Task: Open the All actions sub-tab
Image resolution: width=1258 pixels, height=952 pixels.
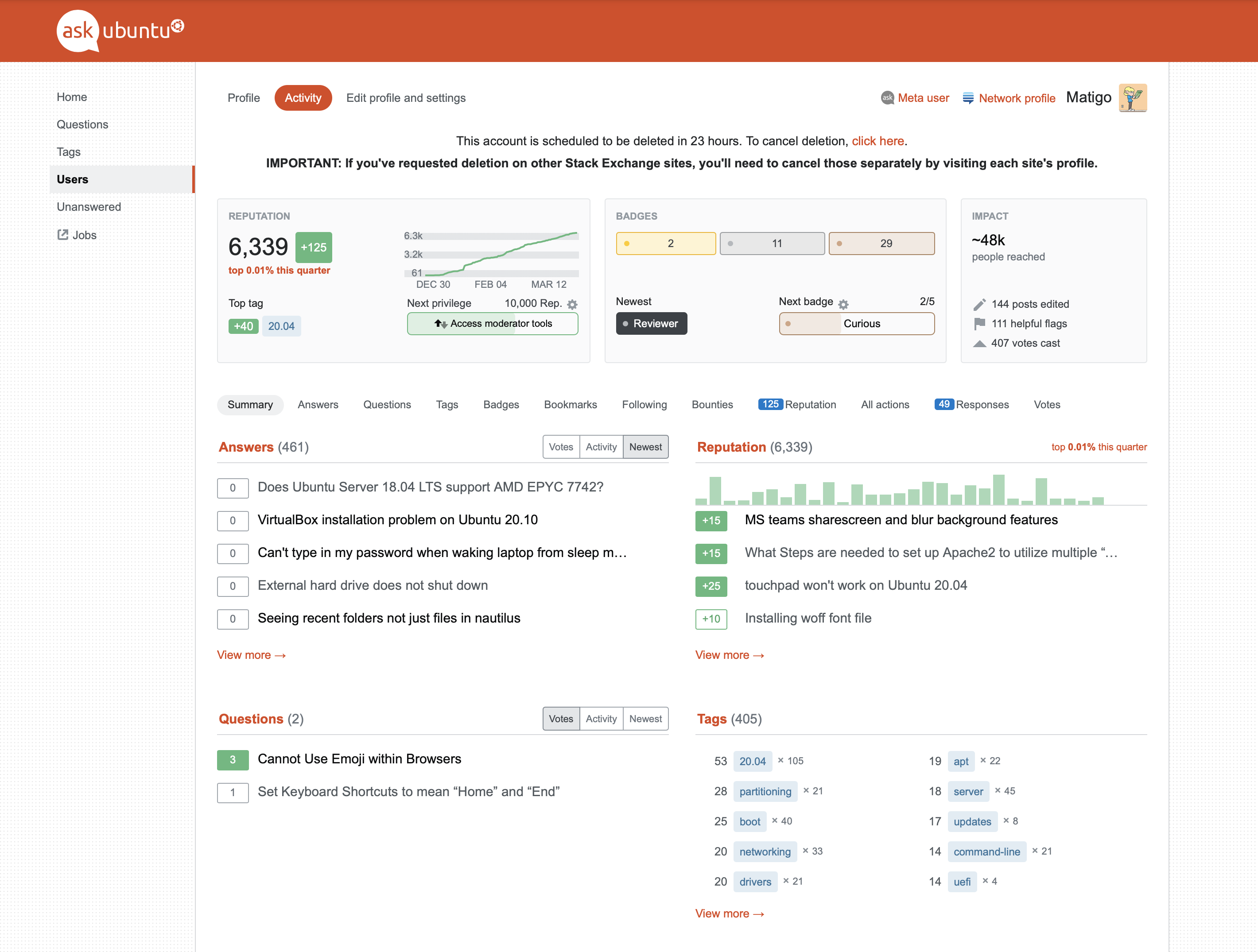Action: [x=885, y=405]
